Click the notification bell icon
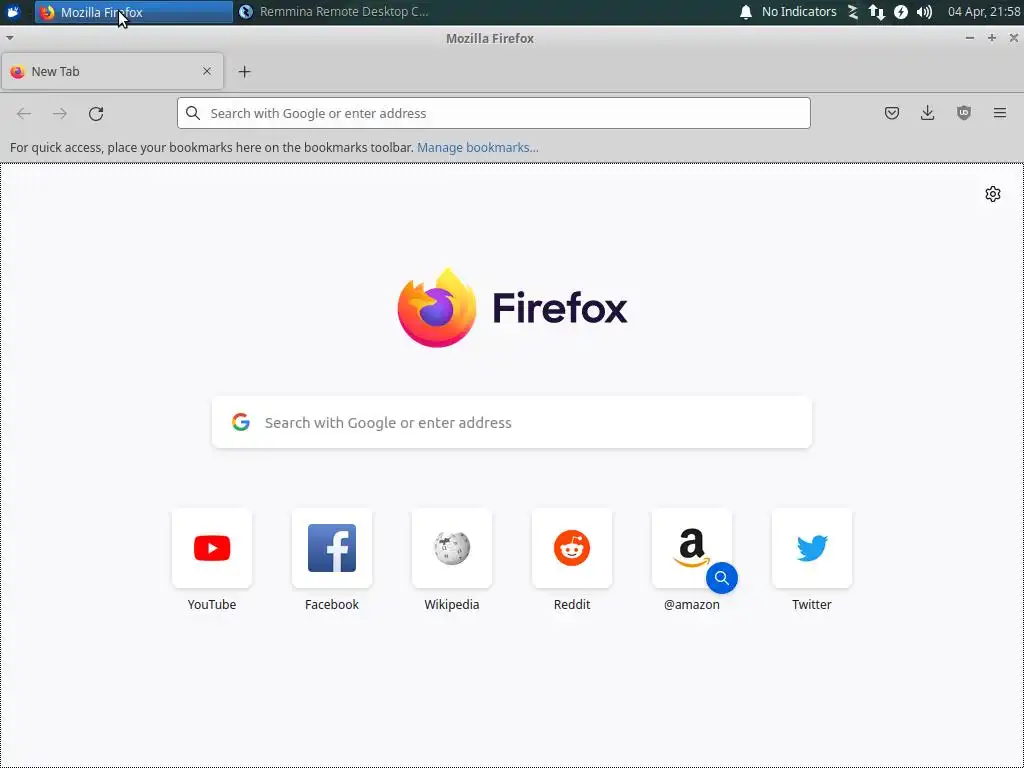1024x768 pixels. (x=746, y=12)
